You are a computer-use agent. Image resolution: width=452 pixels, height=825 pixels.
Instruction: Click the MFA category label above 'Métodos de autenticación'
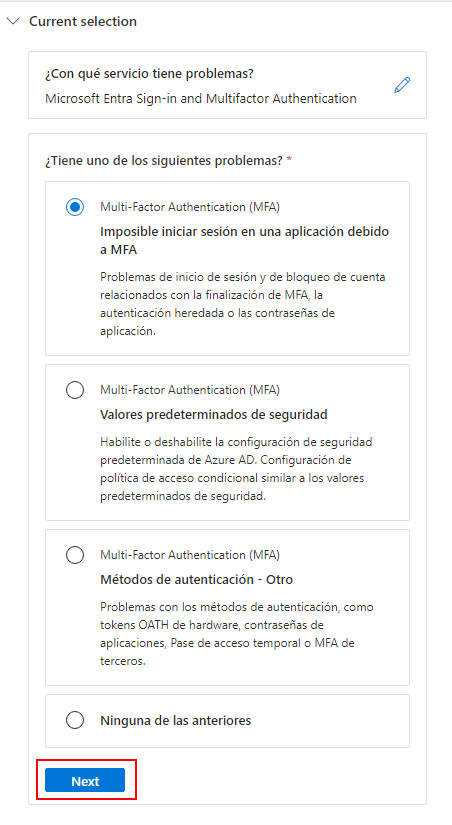(x=190, y=555)
